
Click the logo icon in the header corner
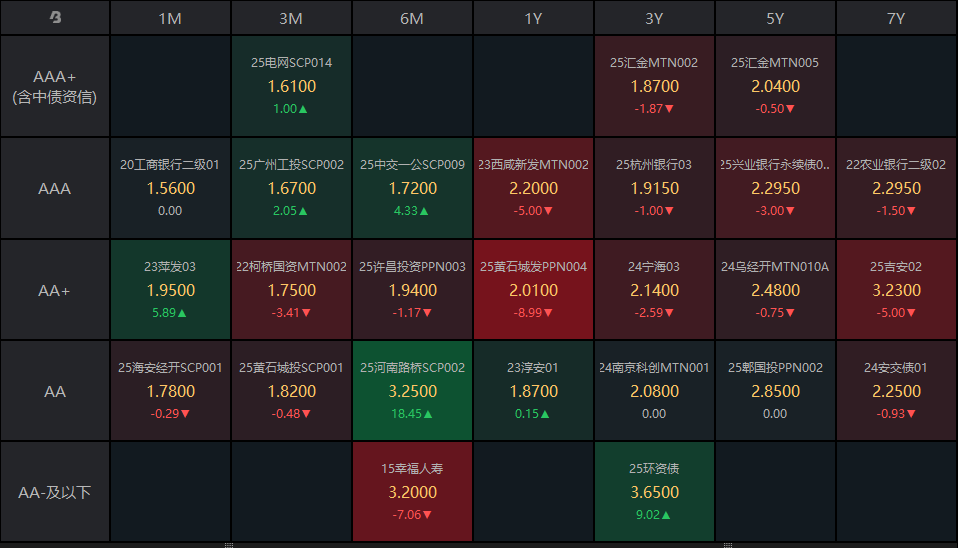pos(55,18)
